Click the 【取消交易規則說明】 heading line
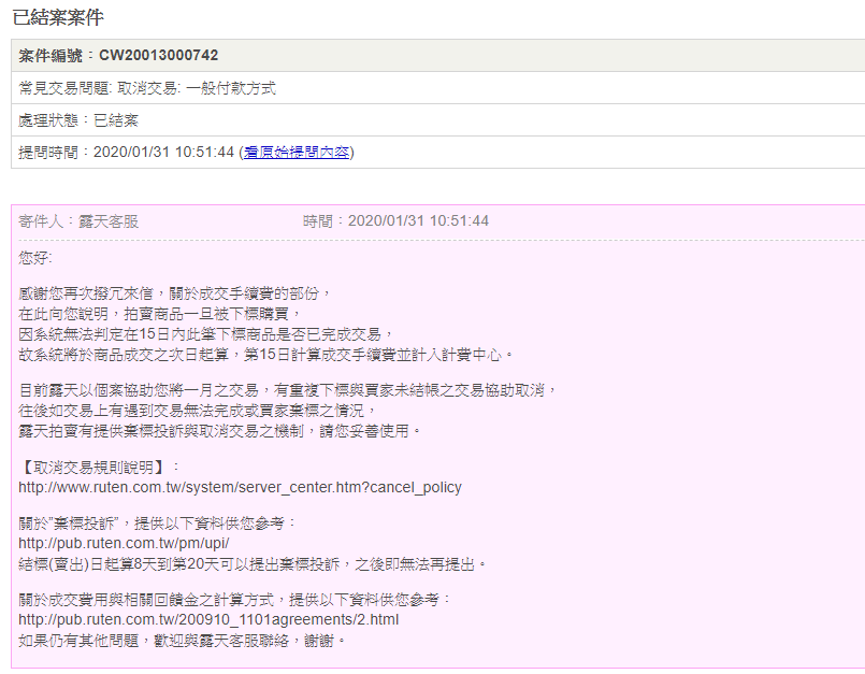The width and height of the screenshot is (865, 674). pos(99,467)
